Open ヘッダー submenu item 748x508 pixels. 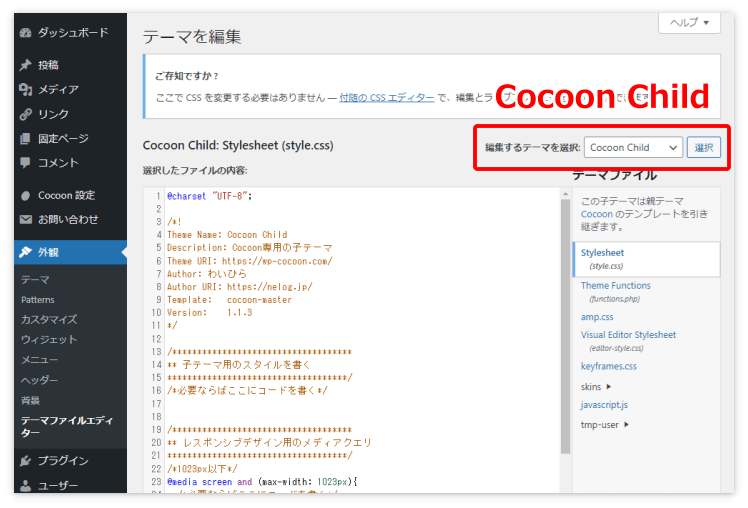(40, 380)
